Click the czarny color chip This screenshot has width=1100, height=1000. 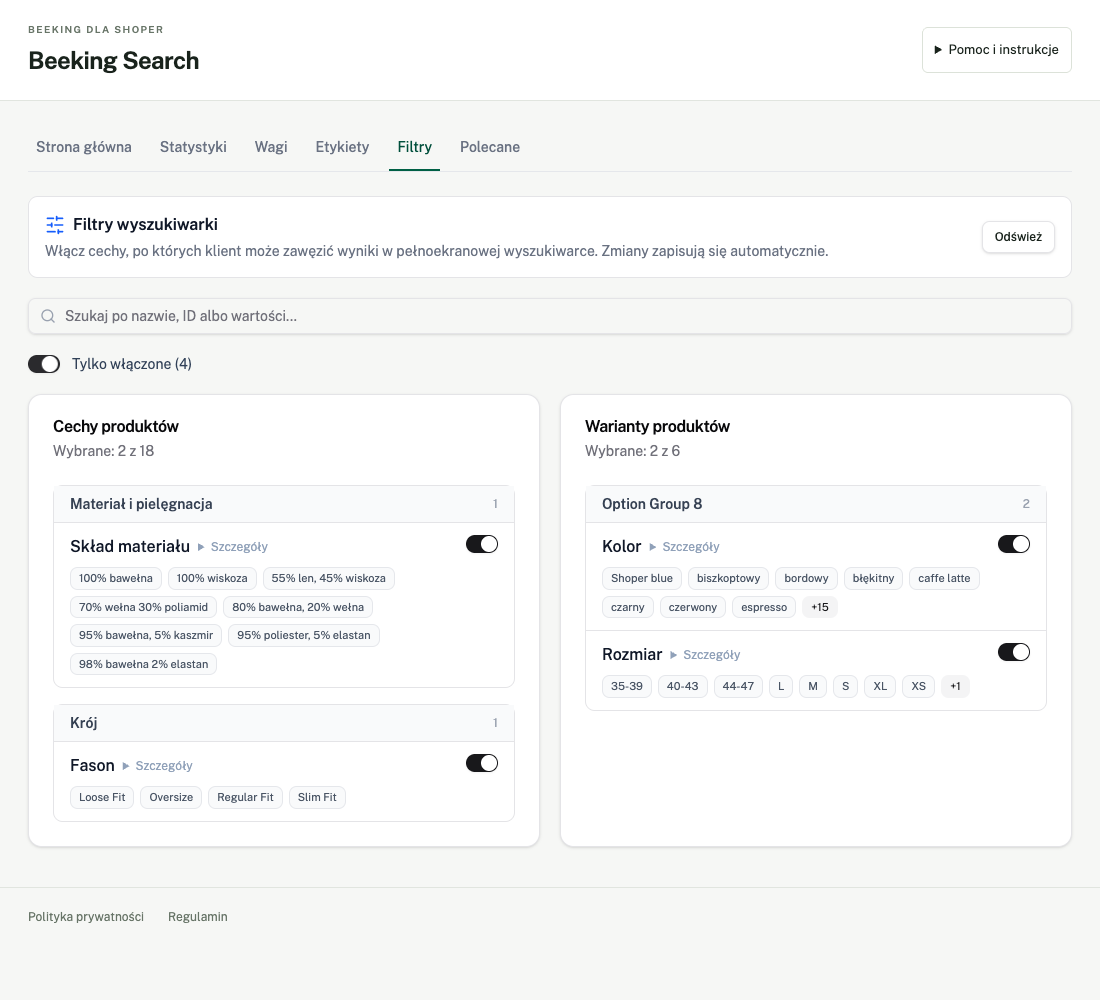pyautogui.click(x=628, y=607)
